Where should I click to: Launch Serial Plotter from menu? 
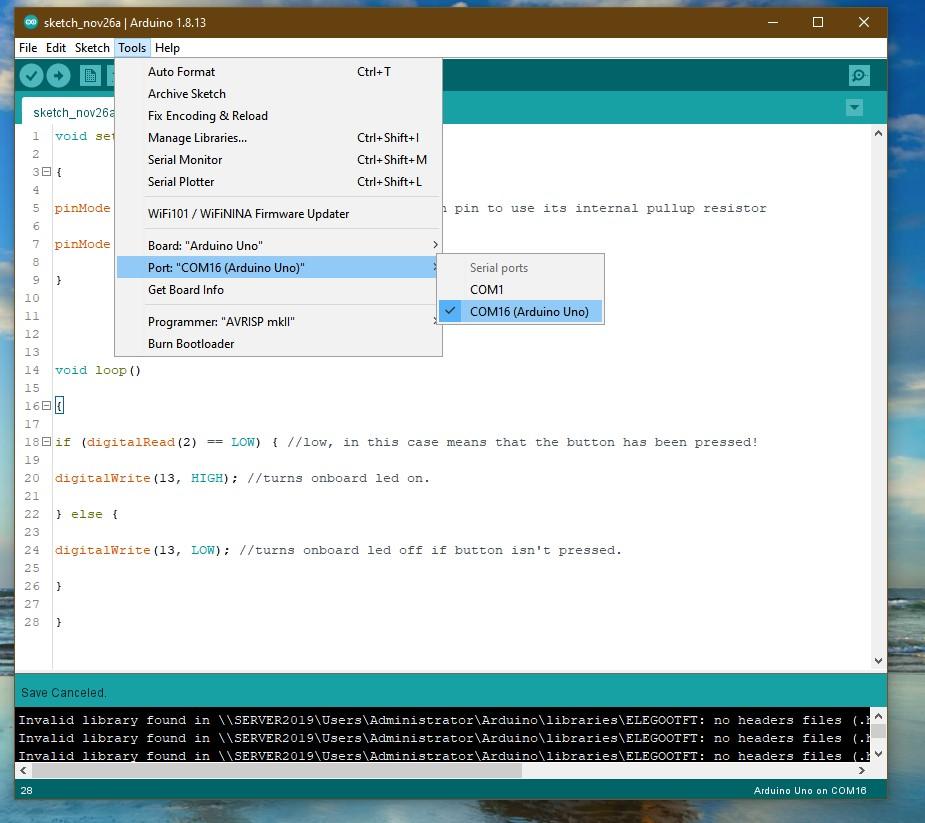click(278, 182)
